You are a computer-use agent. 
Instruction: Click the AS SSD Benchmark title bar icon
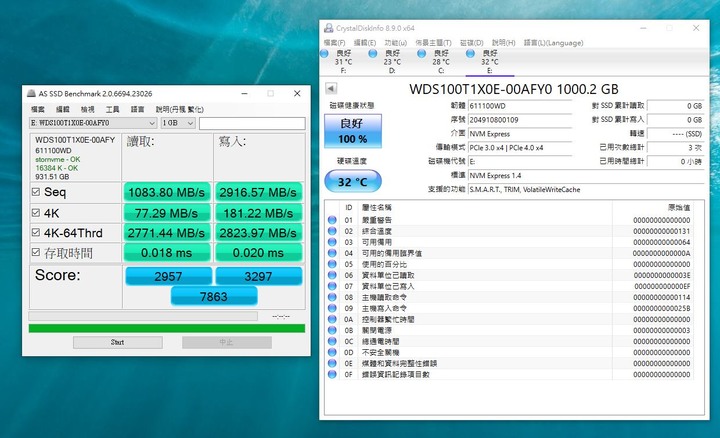click(31, 94)
